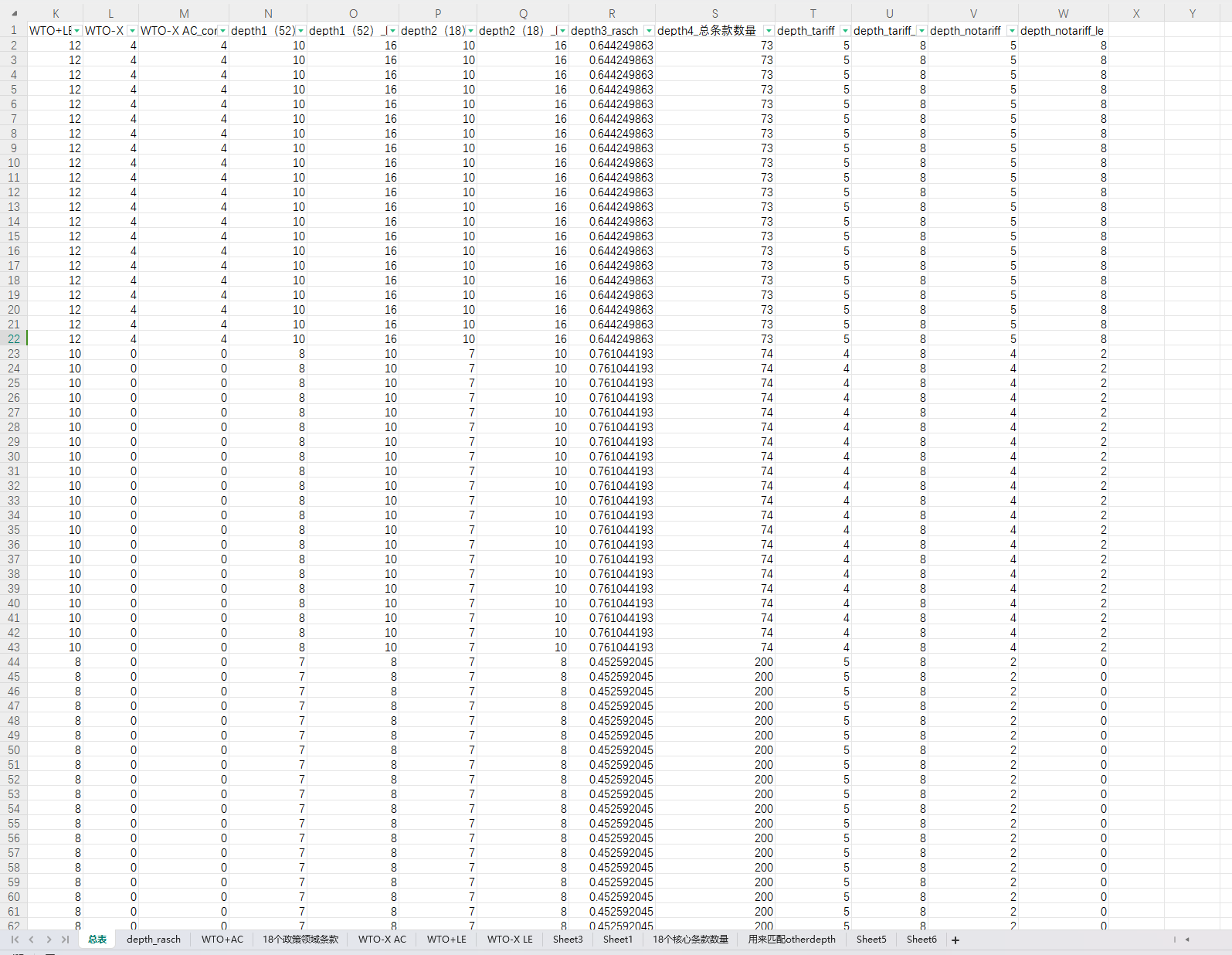Select the depth3_rasch header cell
The image size is (1232, 955).
[x=605, y=31]
